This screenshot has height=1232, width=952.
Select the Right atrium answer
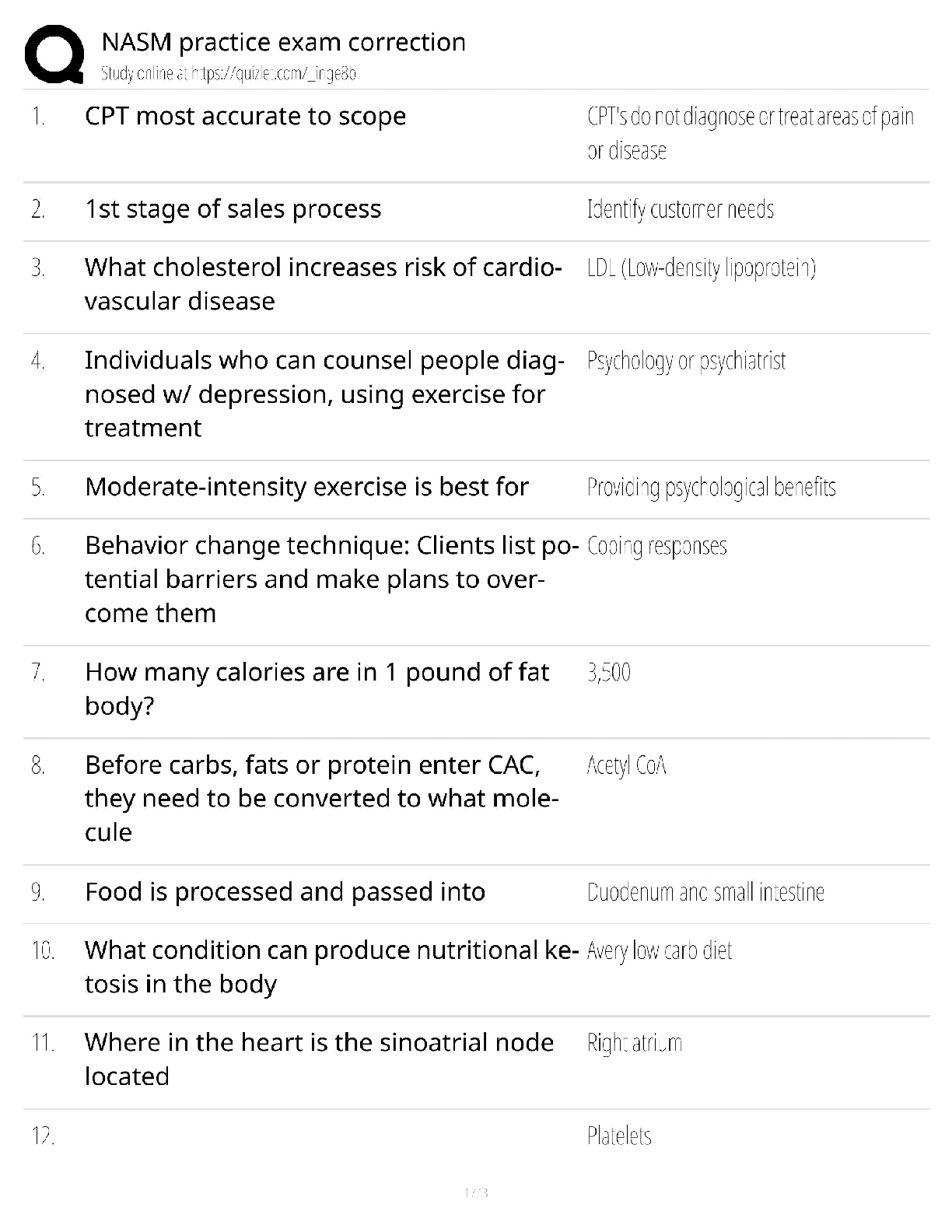coord(634,1043)
